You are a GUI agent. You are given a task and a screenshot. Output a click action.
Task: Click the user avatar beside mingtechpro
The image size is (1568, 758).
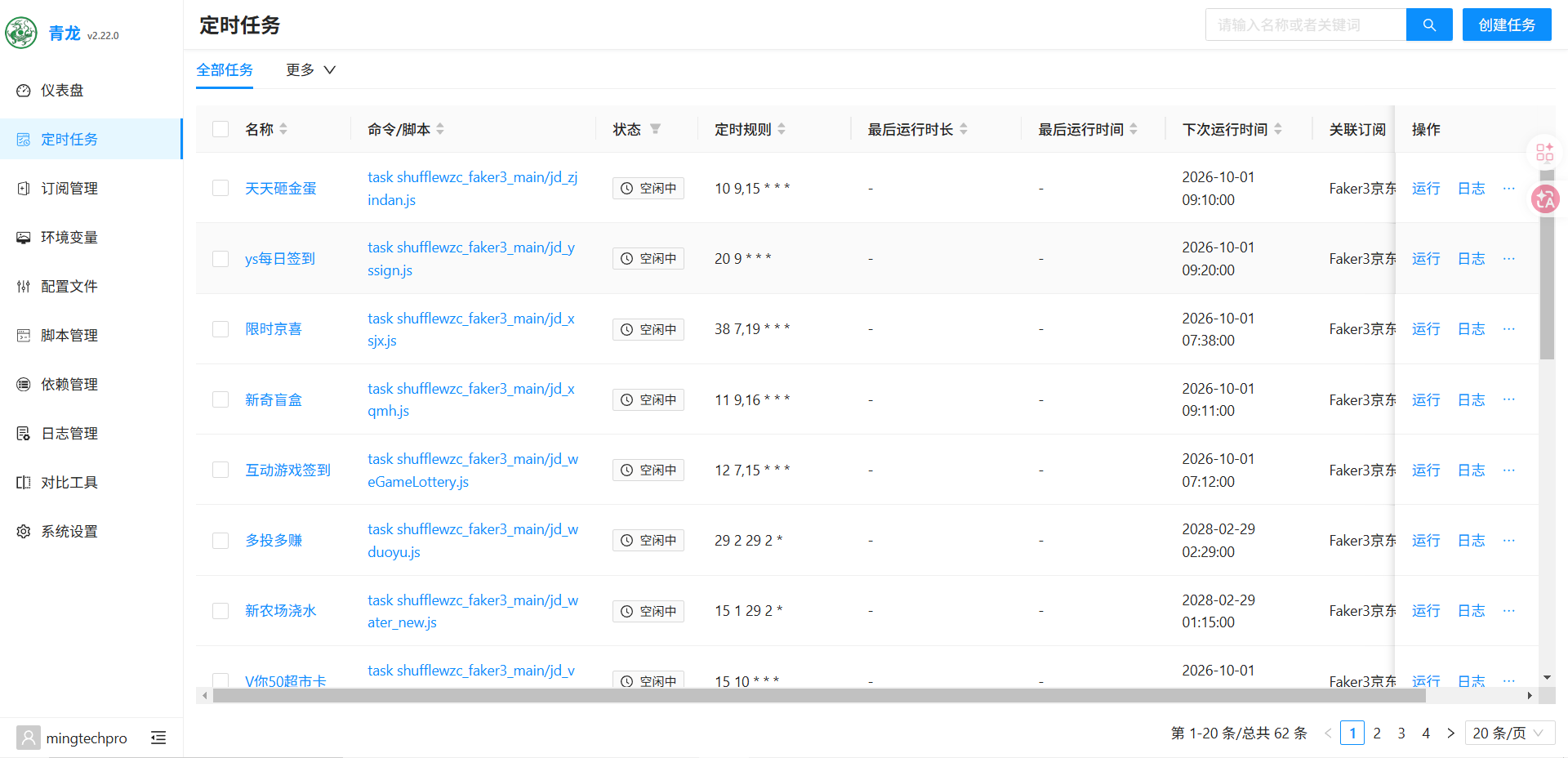[x=29, y=738]
